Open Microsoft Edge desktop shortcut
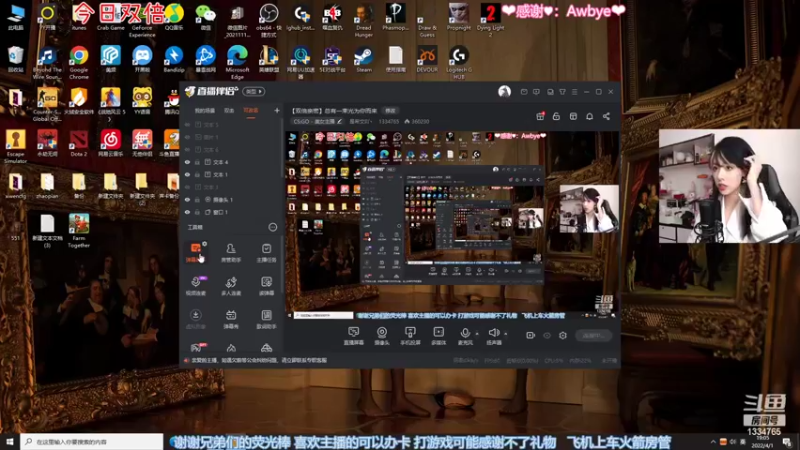 237,62
